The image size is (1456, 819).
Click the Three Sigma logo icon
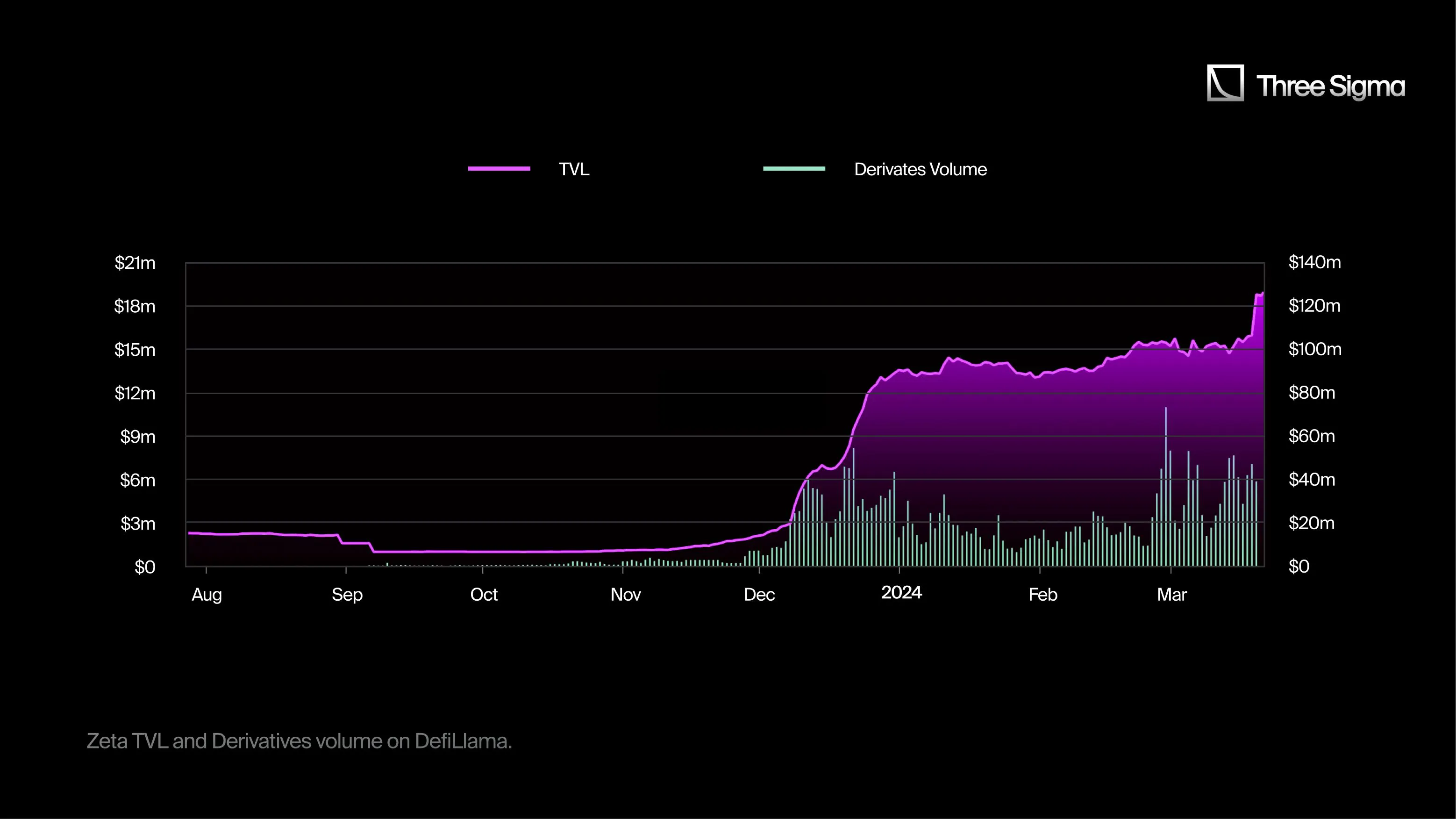point(1225,83)
